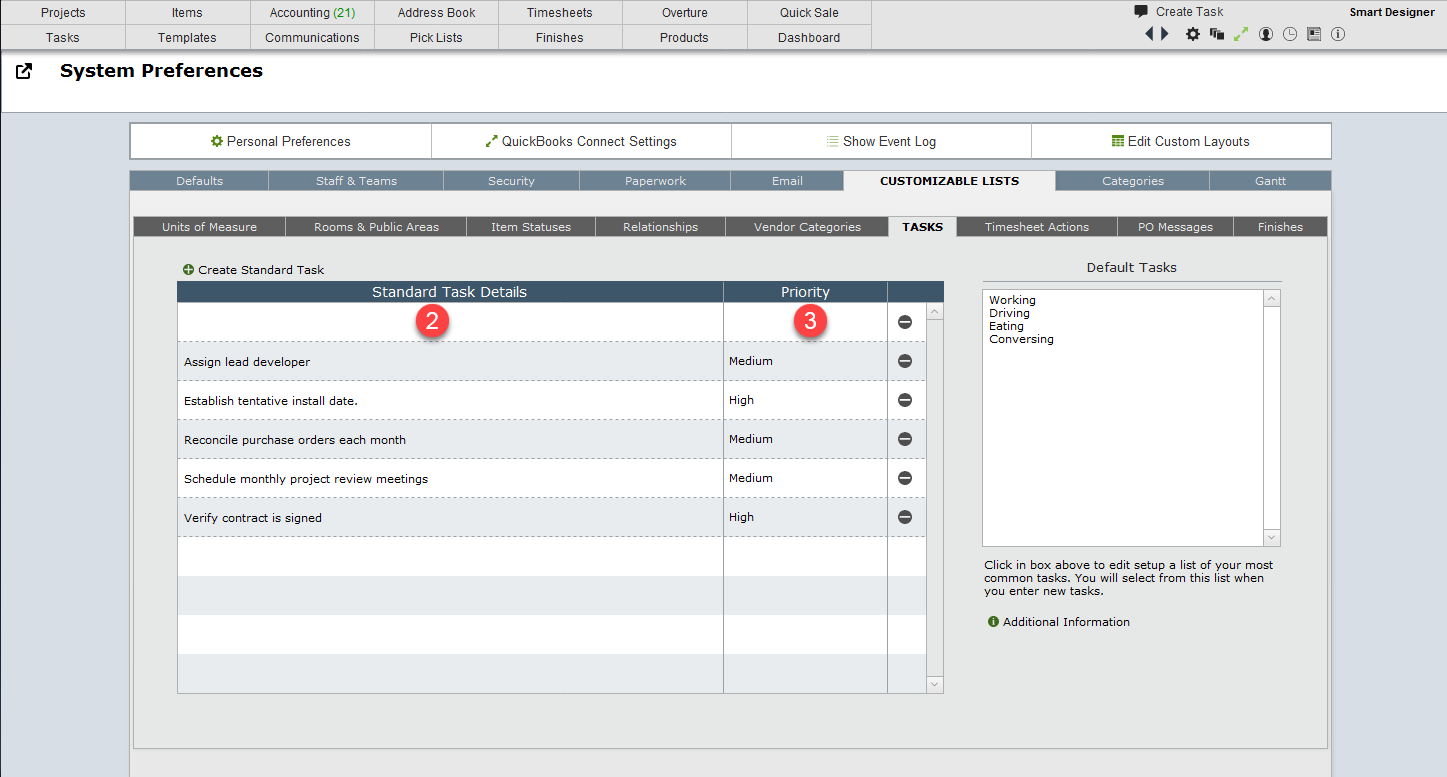Open the Personal Preferences button
Screen dimensions: 1447x777
281,141
